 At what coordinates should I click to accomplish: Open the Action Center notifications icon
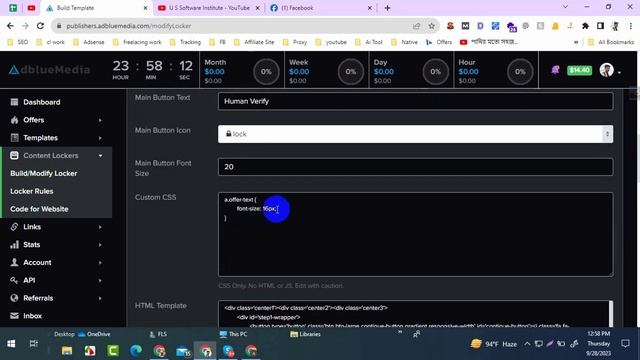coord(625,343)
